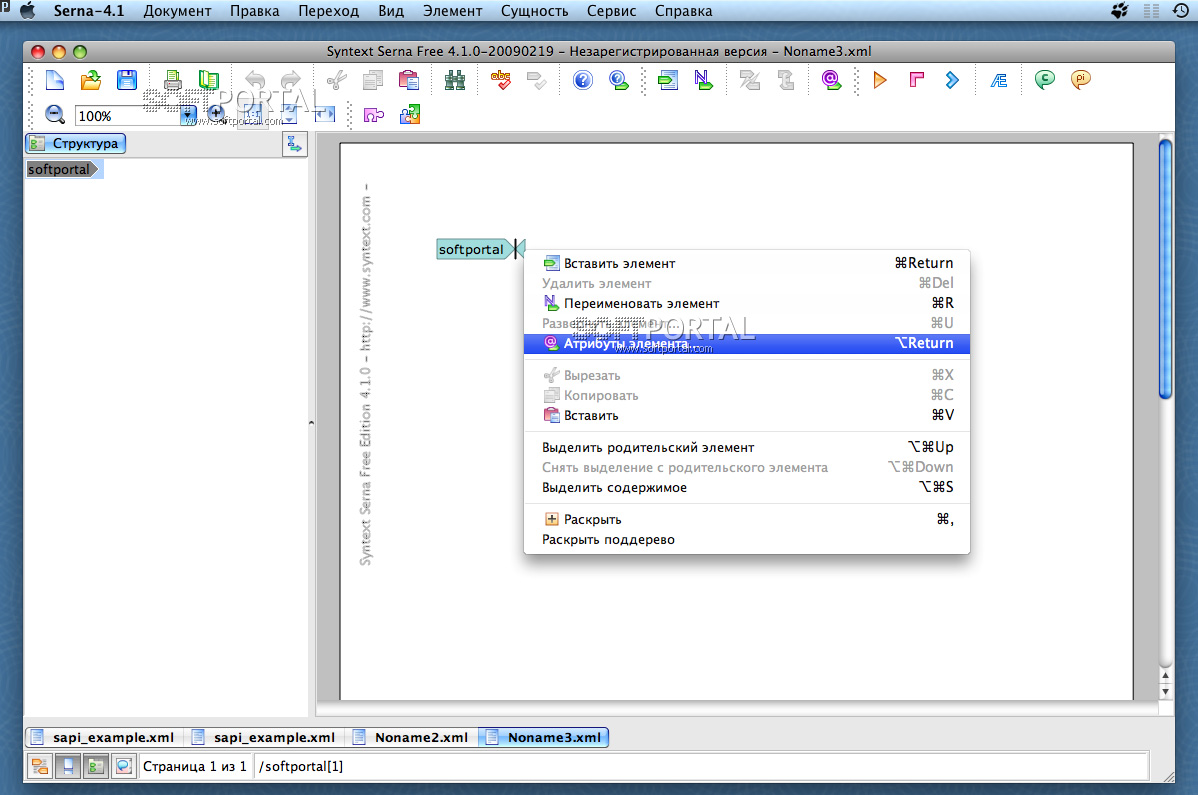Open element attributes via the purple @ icon

pyautogui.click(x=831, y=79)
